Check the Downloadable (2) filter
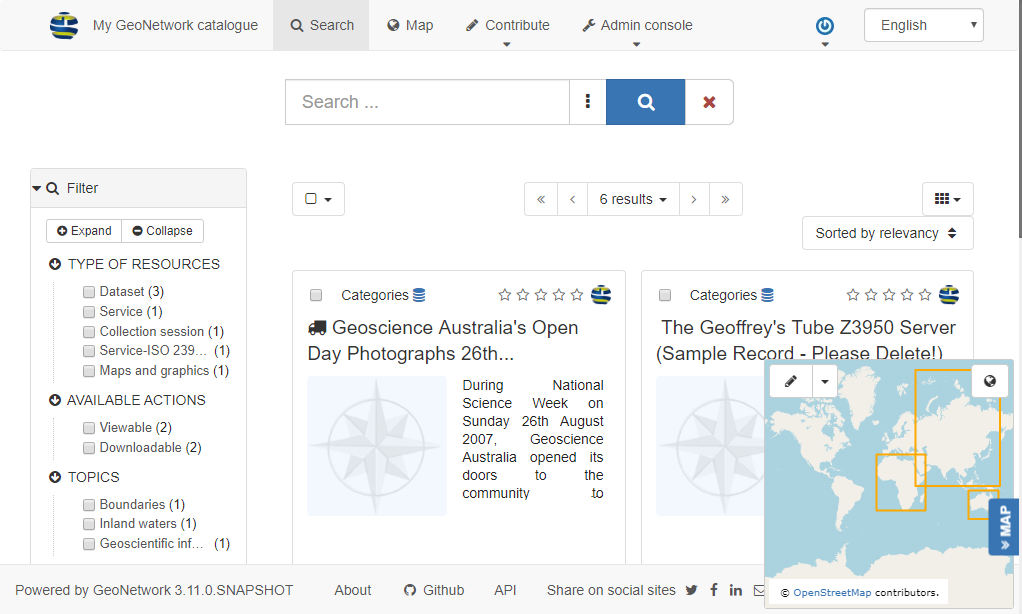This screenshot has width=1022, height=614. (x=89, y=448)
